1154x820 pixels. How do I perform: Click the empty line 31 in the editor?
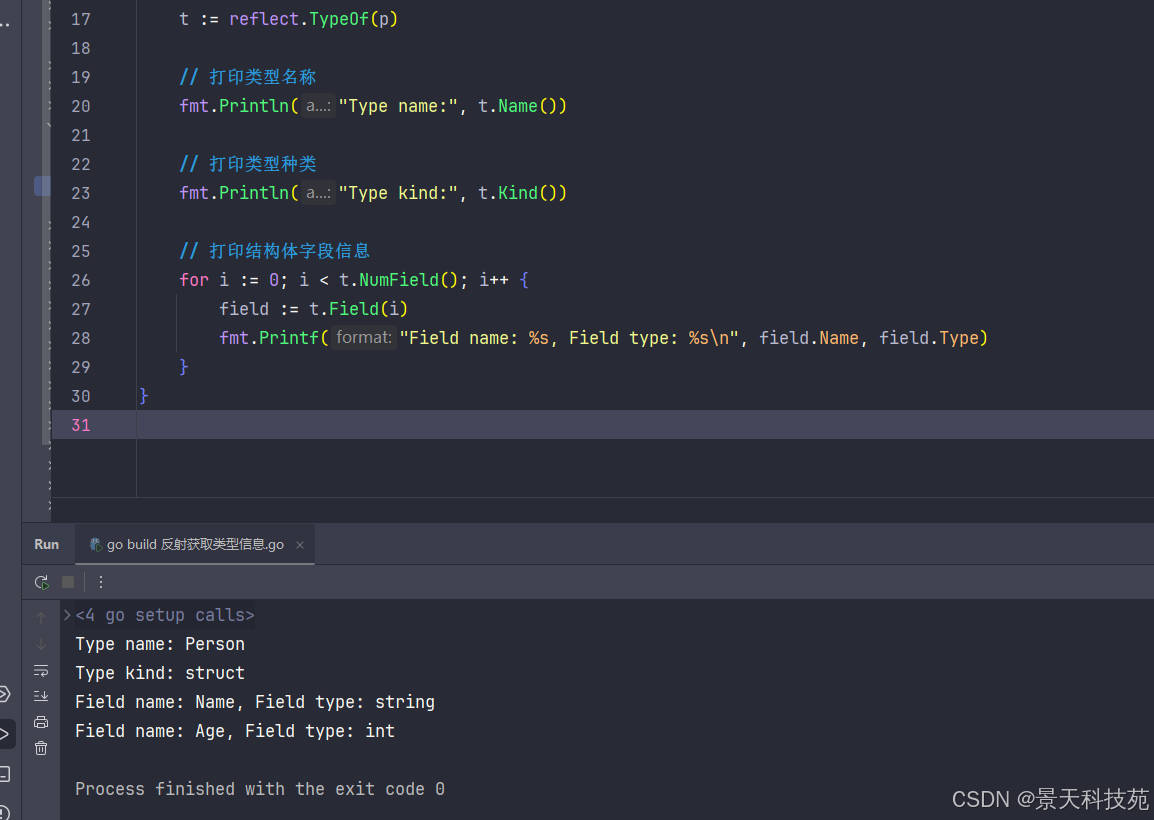600,425
